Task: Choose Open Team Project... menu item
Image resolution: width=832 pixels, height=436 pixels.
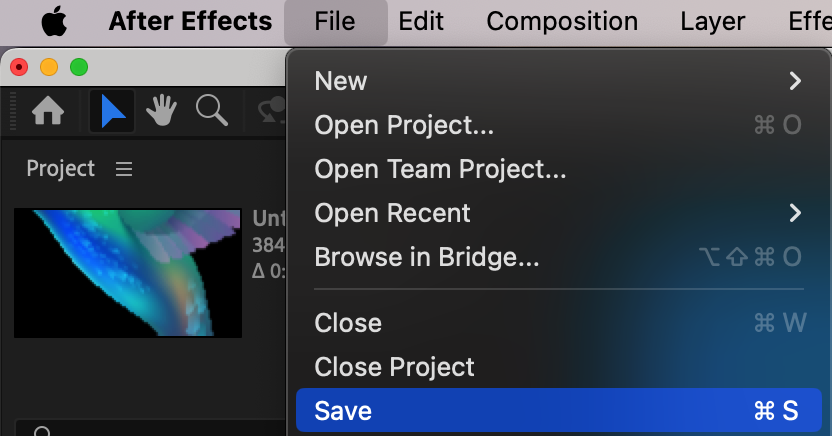Action: click(440, 169)
